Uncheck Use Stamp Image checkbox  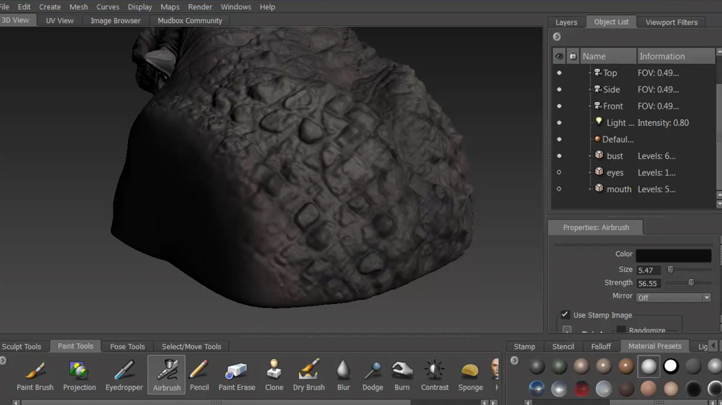[x=565, y=315]
